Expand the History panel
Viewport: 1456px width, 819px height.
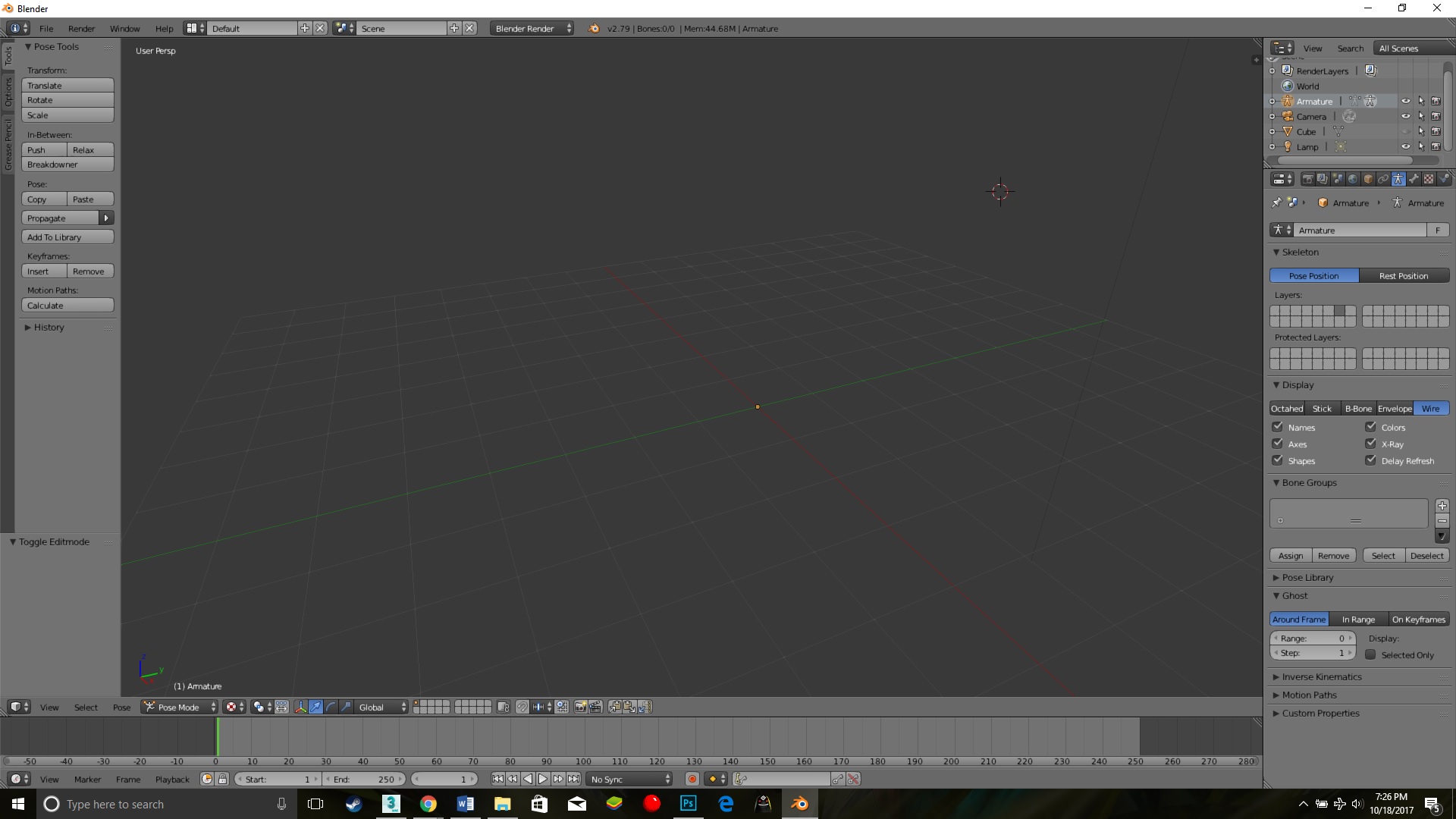[x=49, y=327]
